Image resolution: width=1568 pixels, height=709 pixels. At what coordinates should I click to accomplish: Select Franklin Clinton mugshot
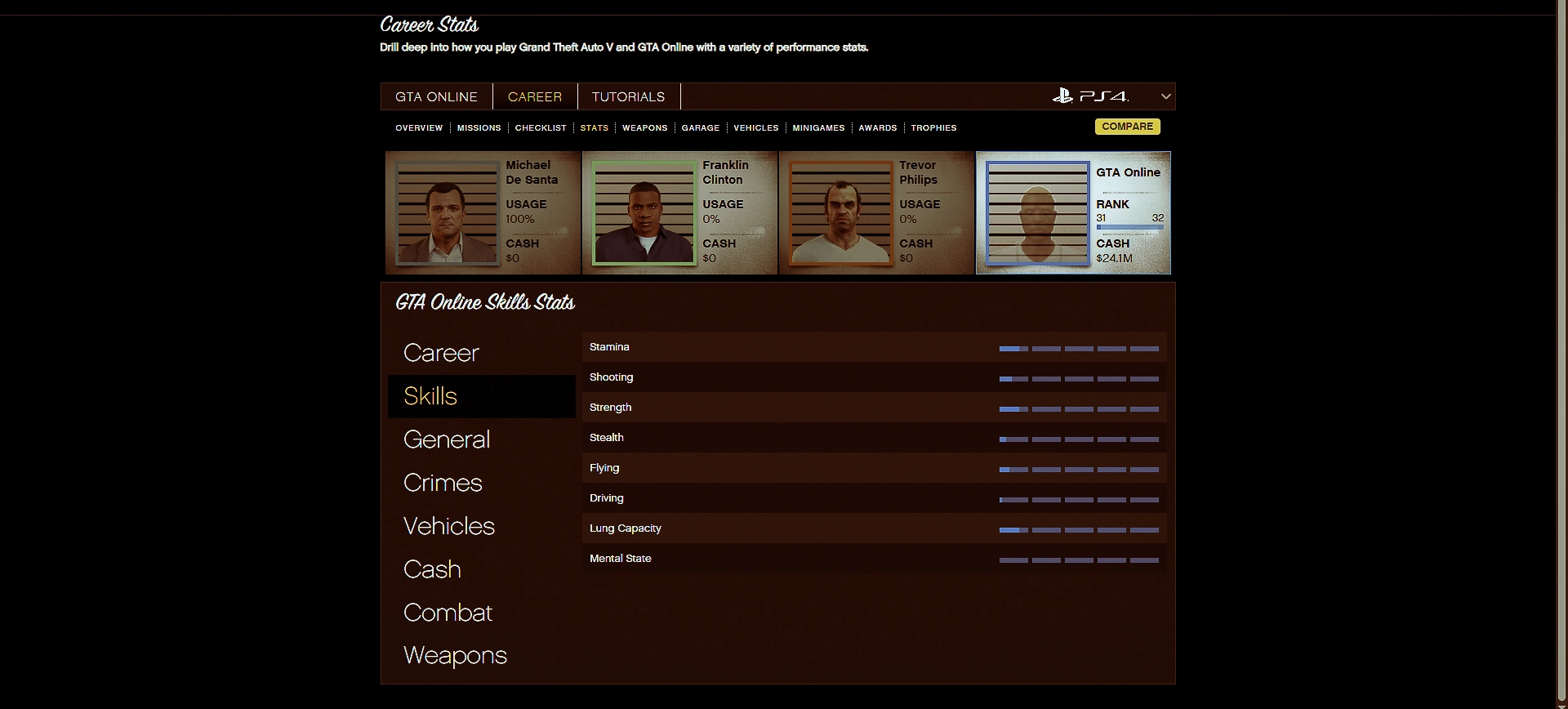(x=644, y=213)
